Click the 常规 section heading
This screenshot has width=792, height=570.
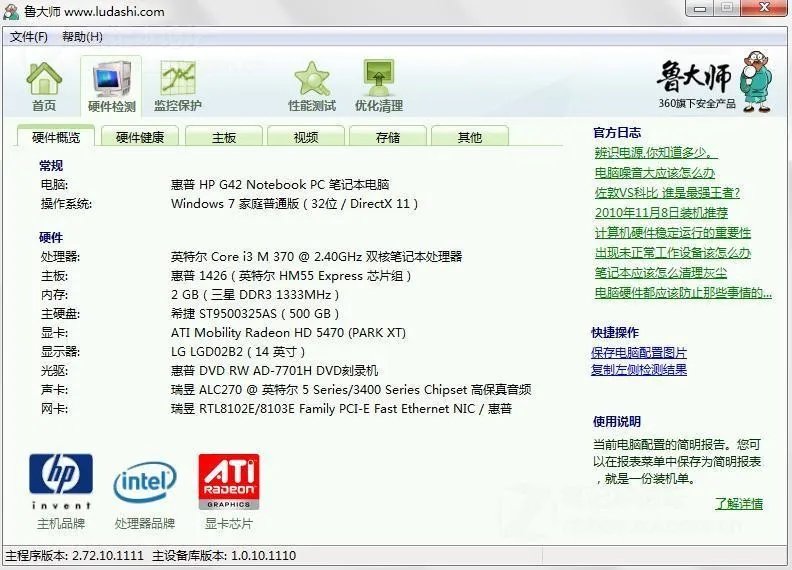pos(51,166)
